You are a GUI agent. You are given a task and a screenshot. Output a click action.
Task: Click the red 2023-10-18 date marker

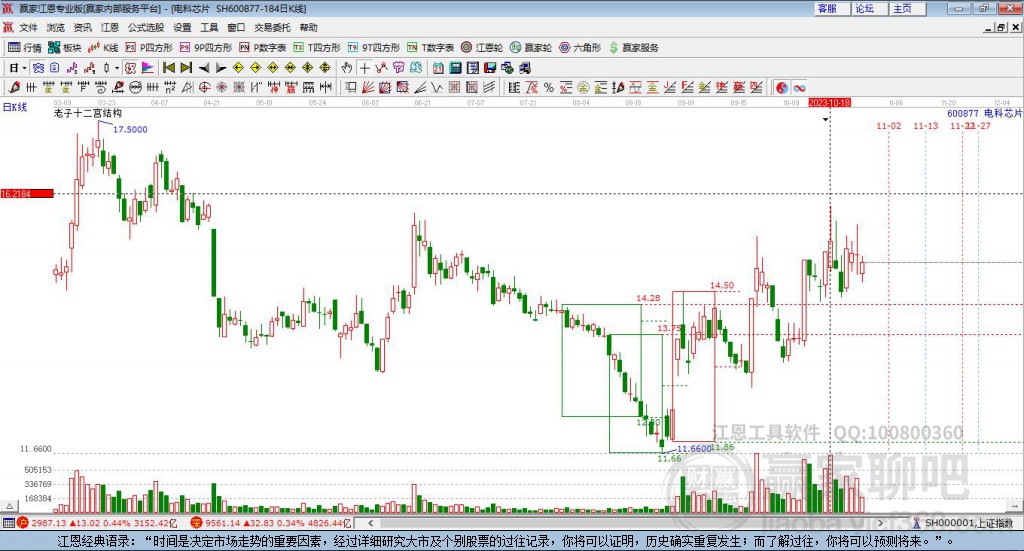pyautogui.click(x=829, y=103)
